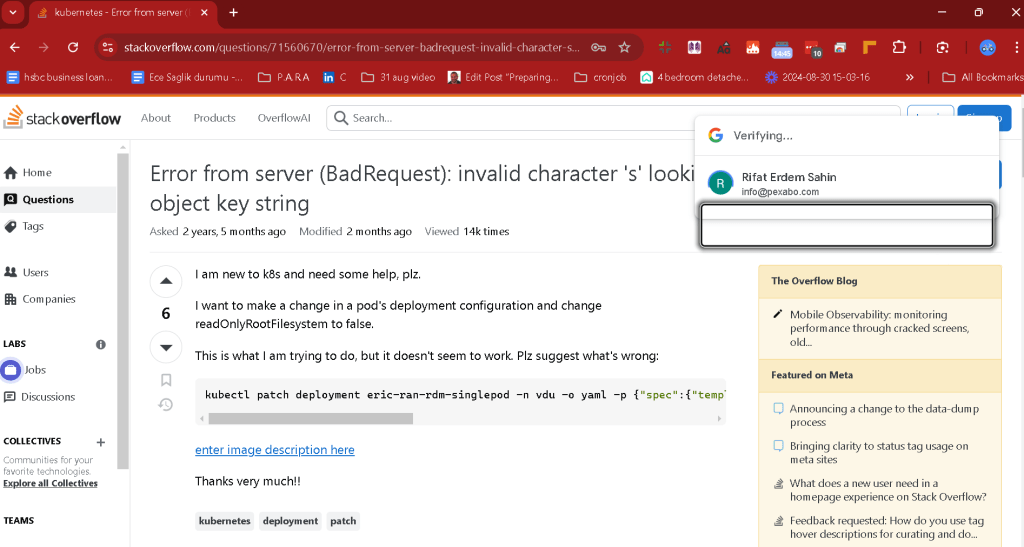Screen dimensions: 1024x547
Task: Show the question activity history icon
Action: [x=166, y=405]
